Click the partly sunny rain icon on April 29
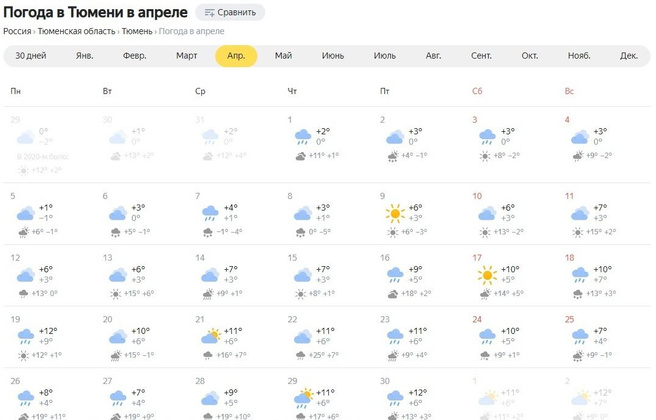Viewport: 656px width, 420px height. point(302,397)
